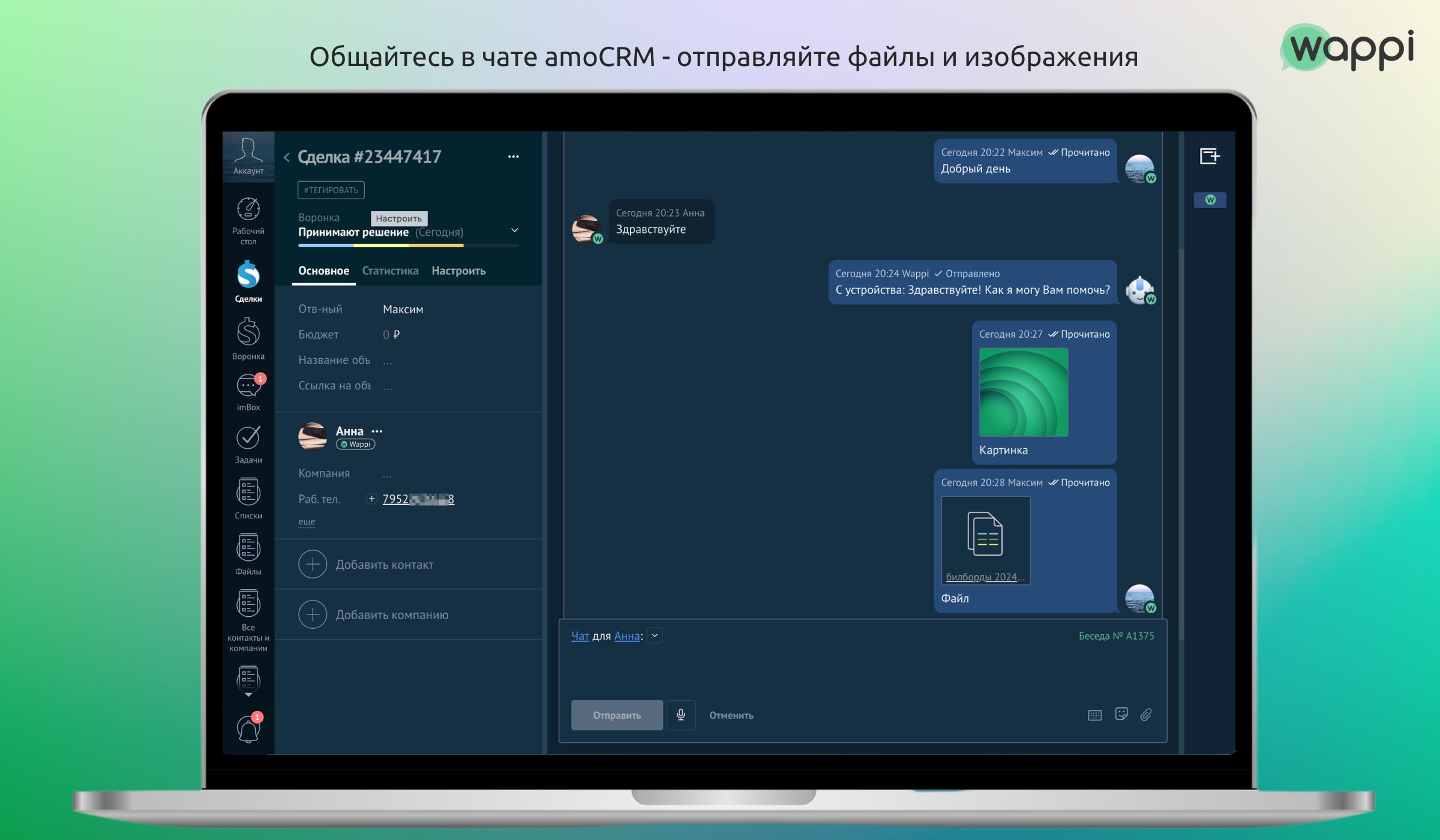Click the chat vertical scrollbar

click(1181, 444)
